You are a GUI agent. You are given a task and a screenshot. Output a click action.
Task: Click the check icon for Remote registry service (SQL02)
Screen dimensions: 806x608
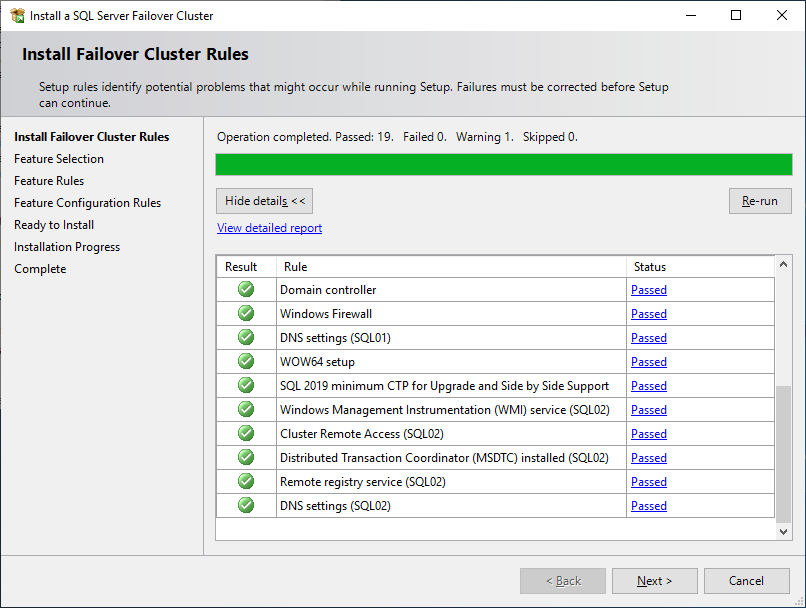click(x=246, y=481)
